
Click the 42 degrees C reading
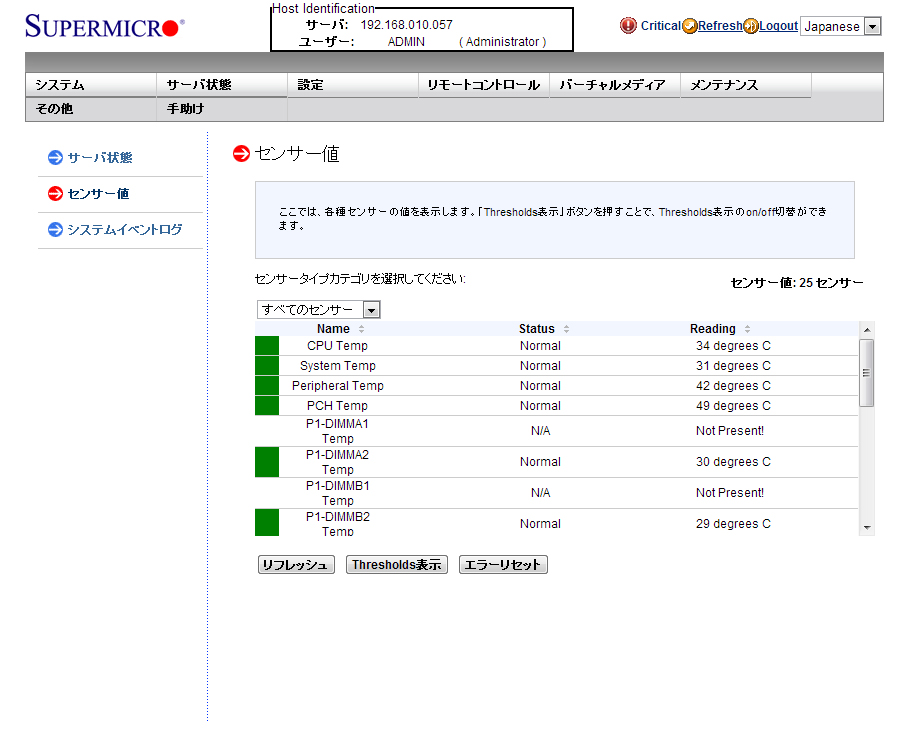734,386
